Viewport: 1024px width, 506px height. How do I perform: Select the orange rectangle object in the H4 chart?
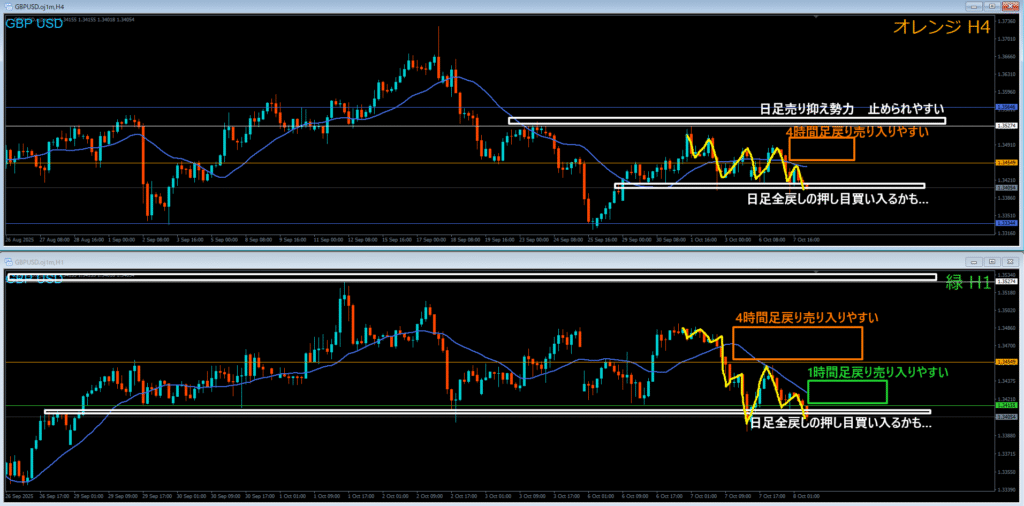(x=822, y=150)
